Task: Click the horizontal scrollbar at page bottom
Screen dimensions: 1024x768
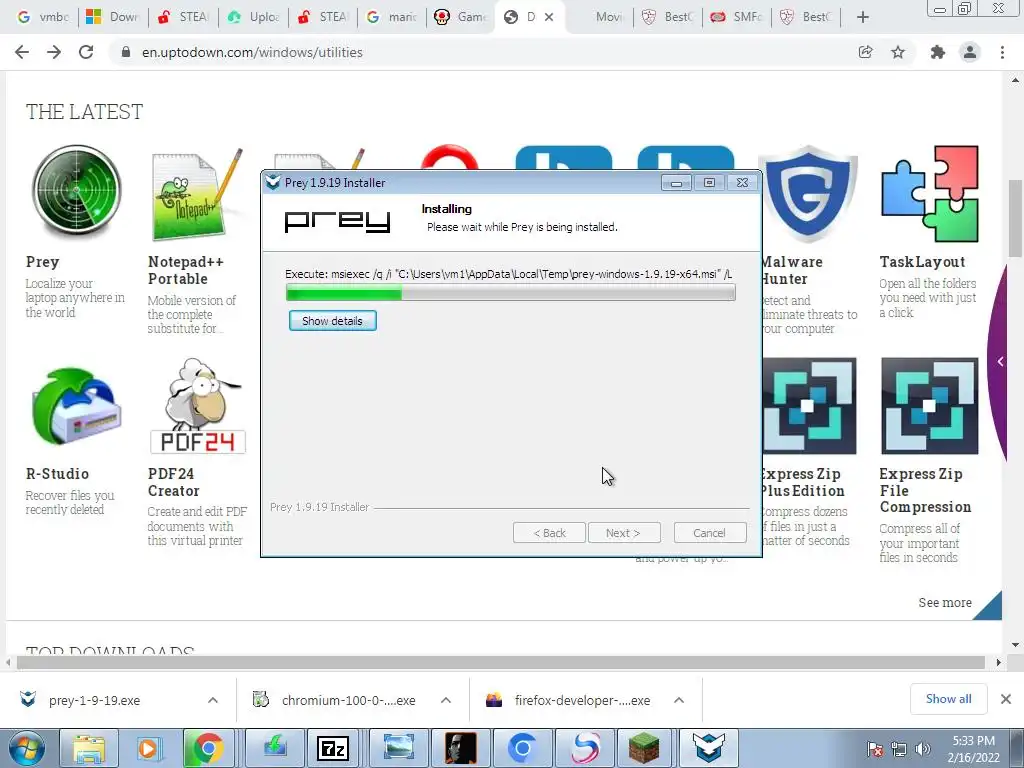Action: 501,662
